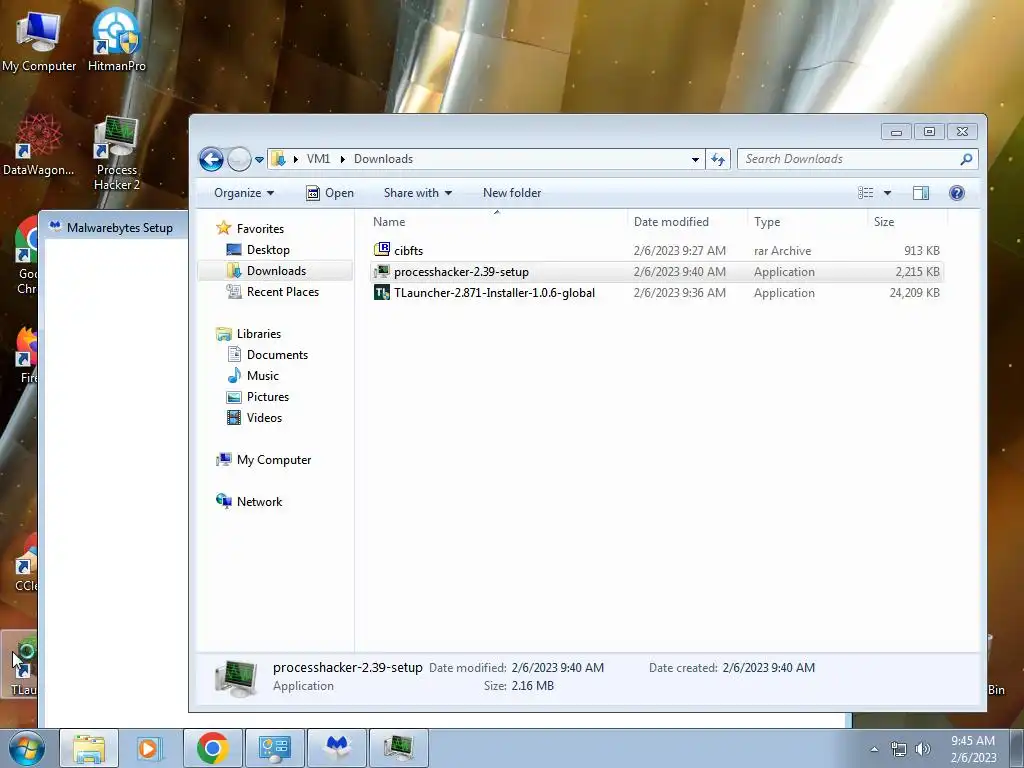Open the Videos library
The height and width of the screenshot is (768, 1024).
(x=254, y=417)
